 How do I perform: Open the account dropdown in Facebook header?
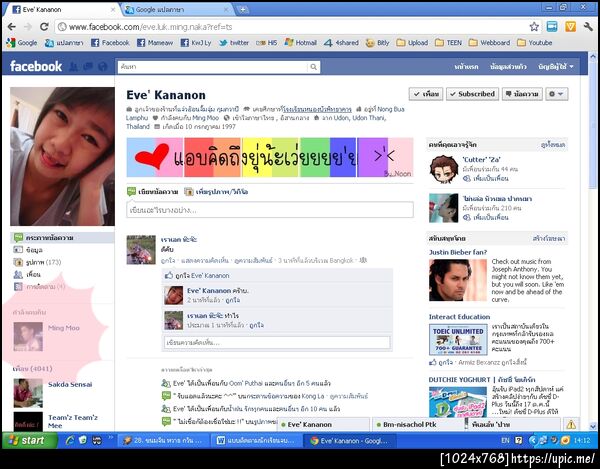pos(556,67)
